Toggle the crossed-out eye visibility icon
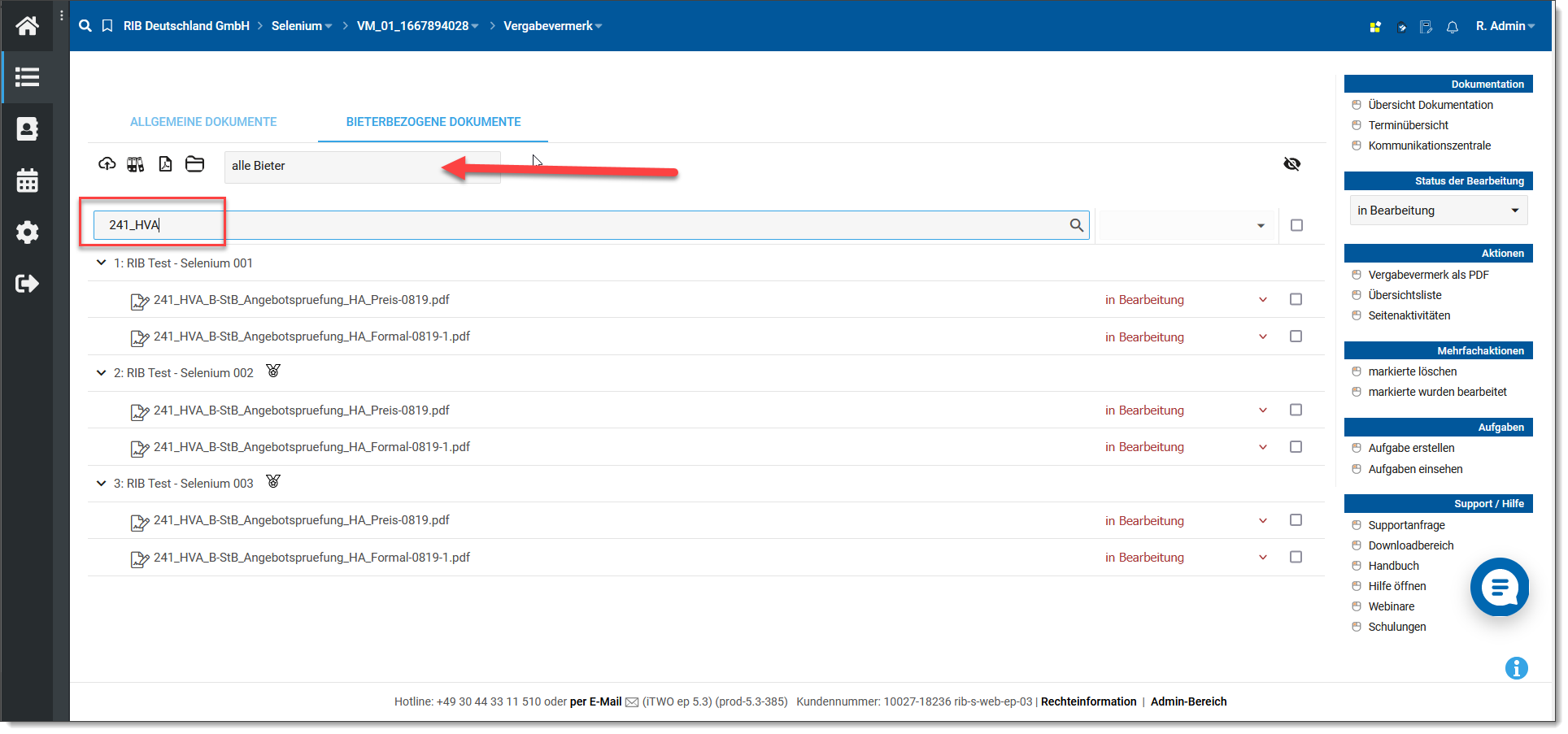Viewport: 1568px width, 734px height. [1291, 164]
